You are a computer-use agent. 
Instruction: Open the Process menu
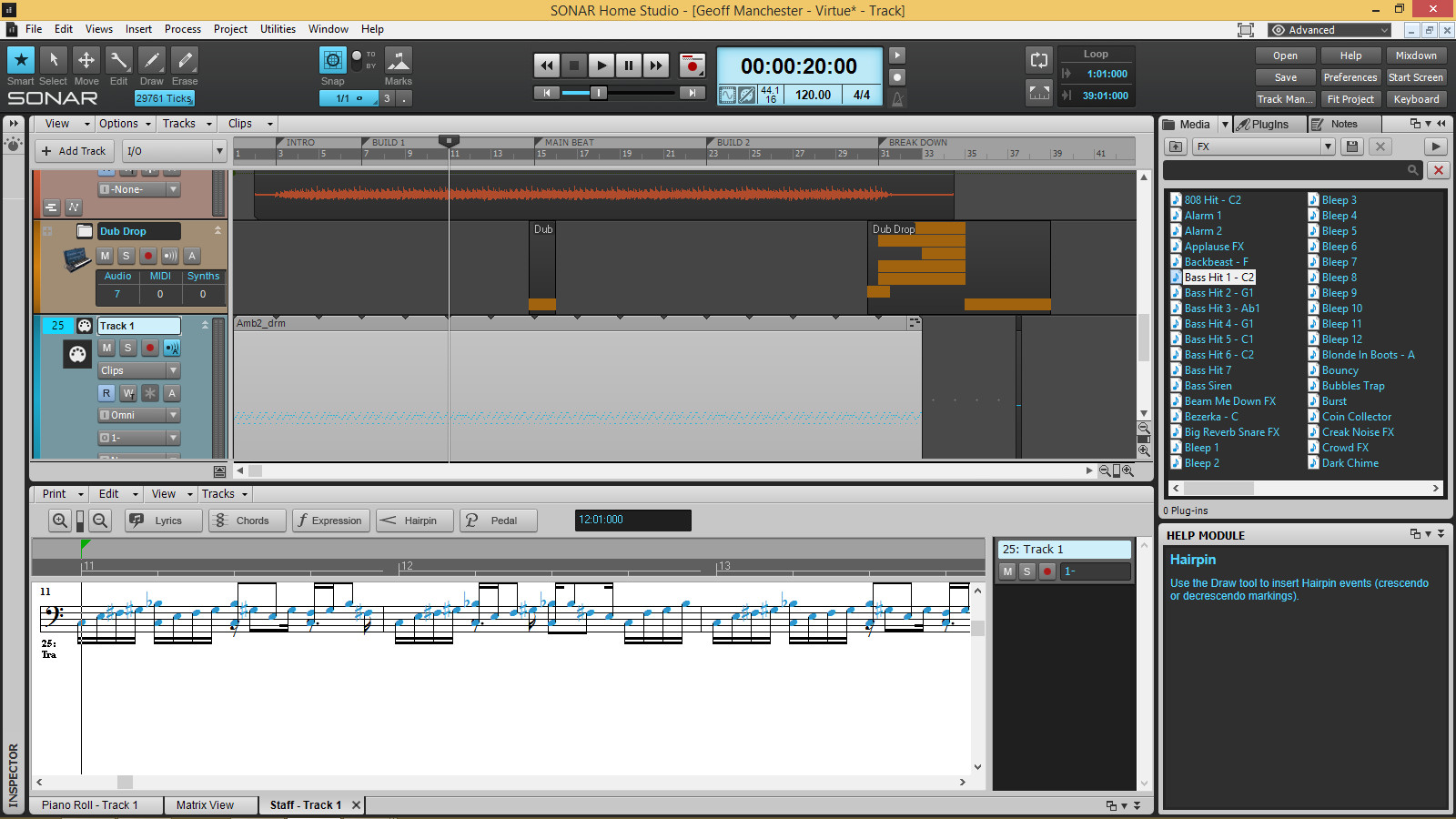pyautogui.click(x=183, y=28)
